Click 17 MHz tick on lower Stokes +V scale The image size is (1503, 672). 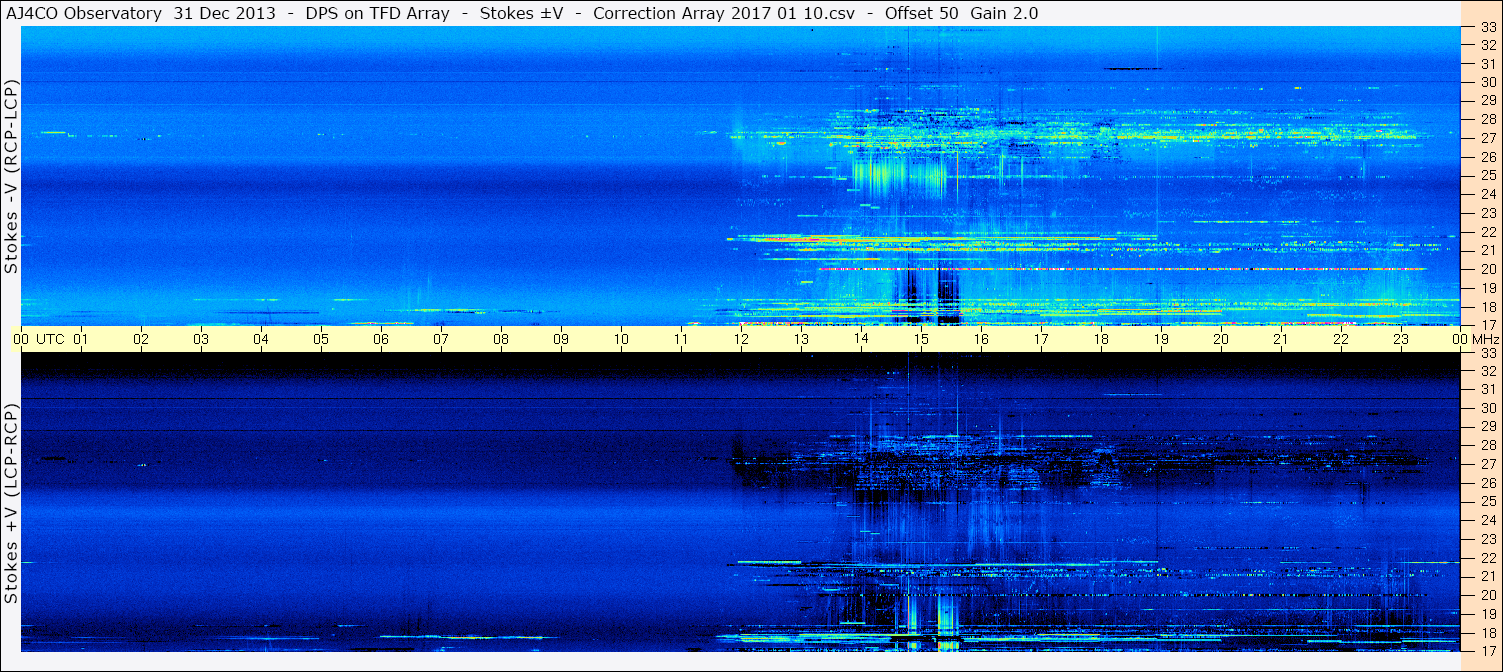[x=1488, y=651]
